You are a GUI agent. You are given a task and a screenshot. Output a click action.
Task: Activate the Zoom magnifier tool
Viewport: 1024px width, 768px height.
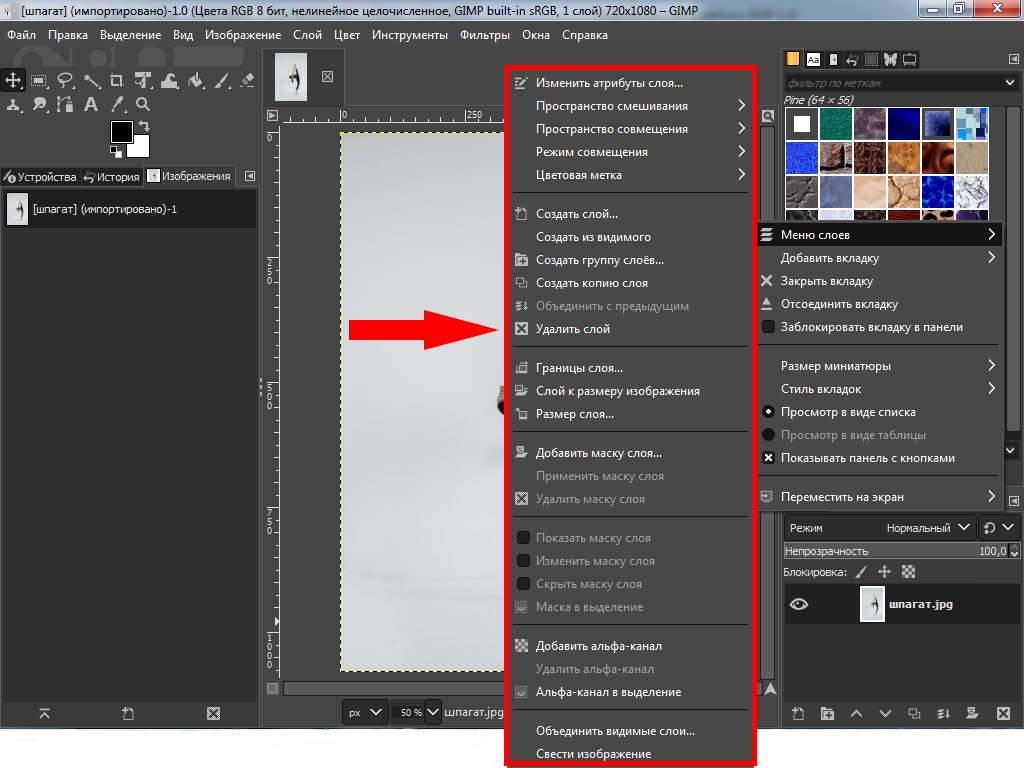[x=143, y=104]
